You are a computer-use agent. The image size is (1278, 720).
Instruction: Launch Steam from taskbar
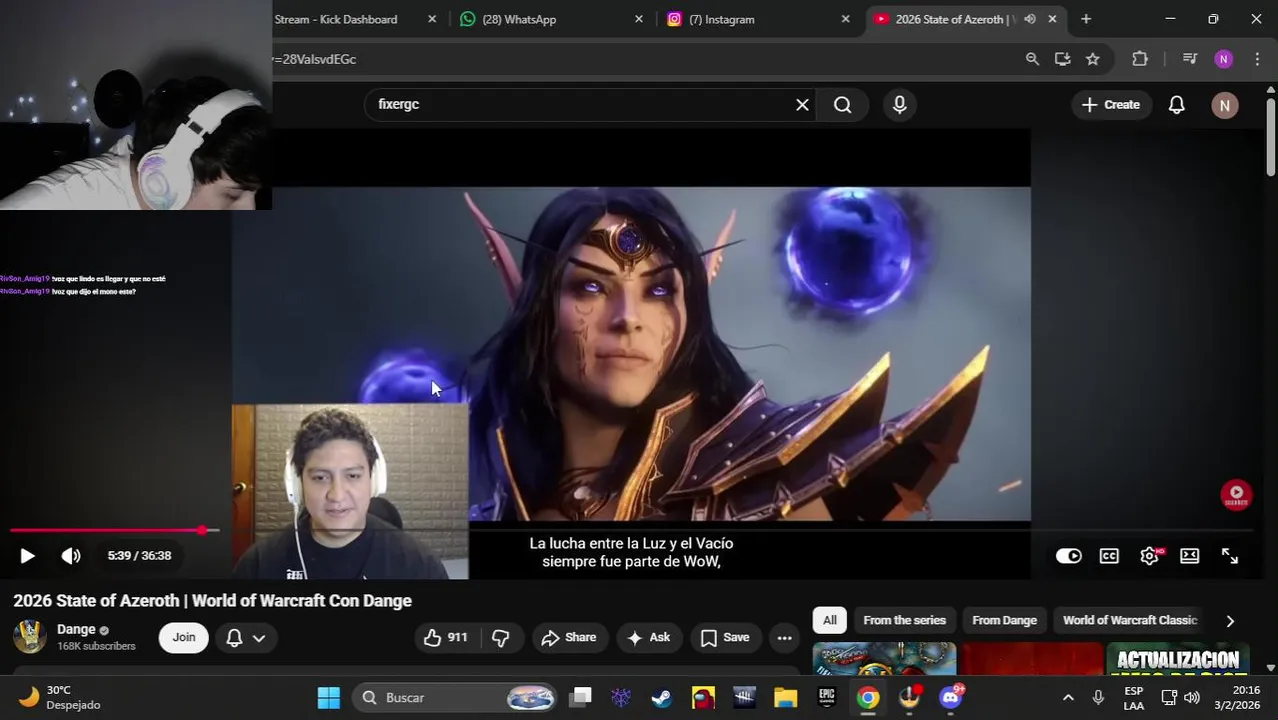tap(662, 698)
